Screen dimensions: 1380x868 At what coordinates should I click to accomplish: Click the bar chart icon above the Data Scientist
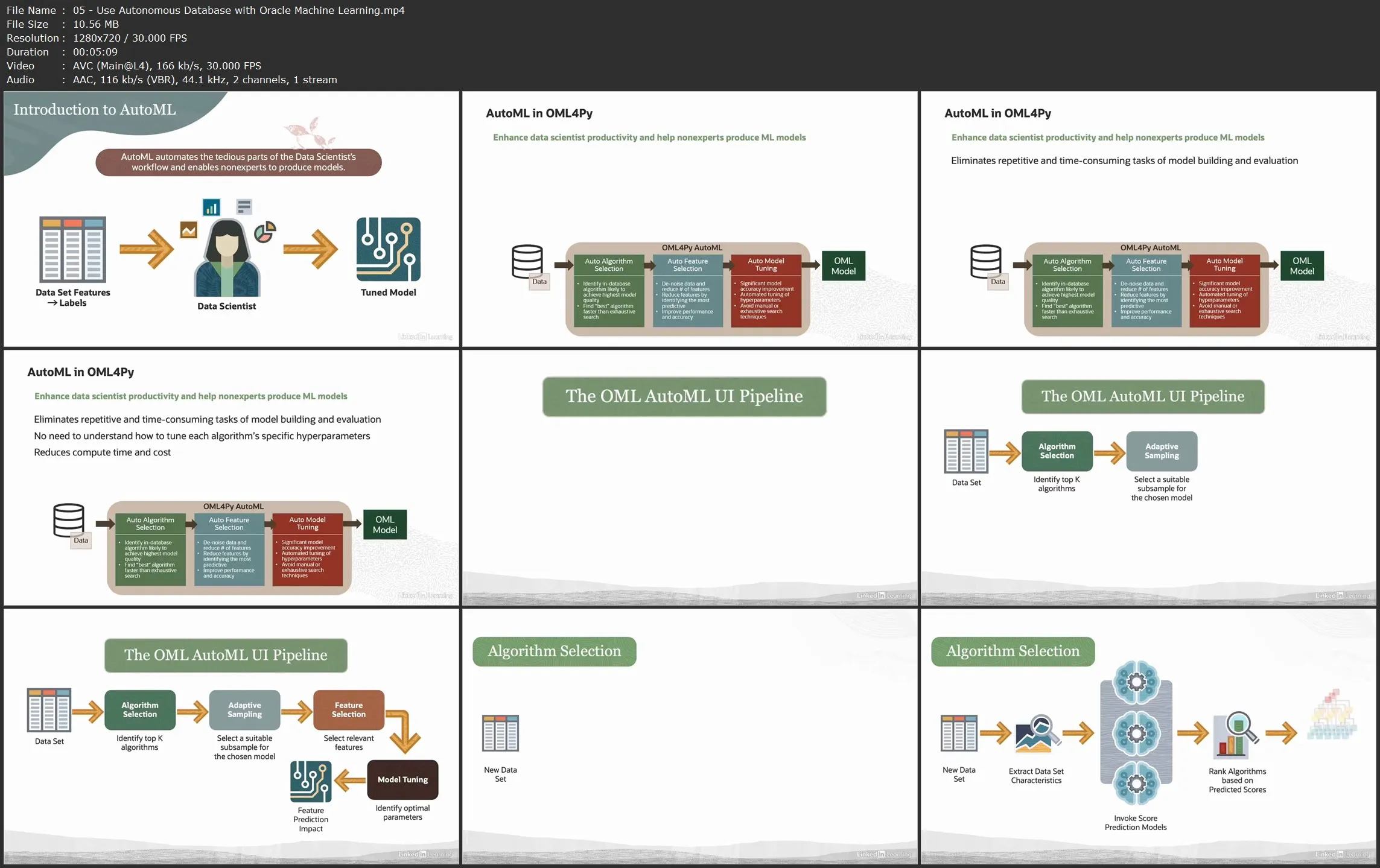coord(211,207)
